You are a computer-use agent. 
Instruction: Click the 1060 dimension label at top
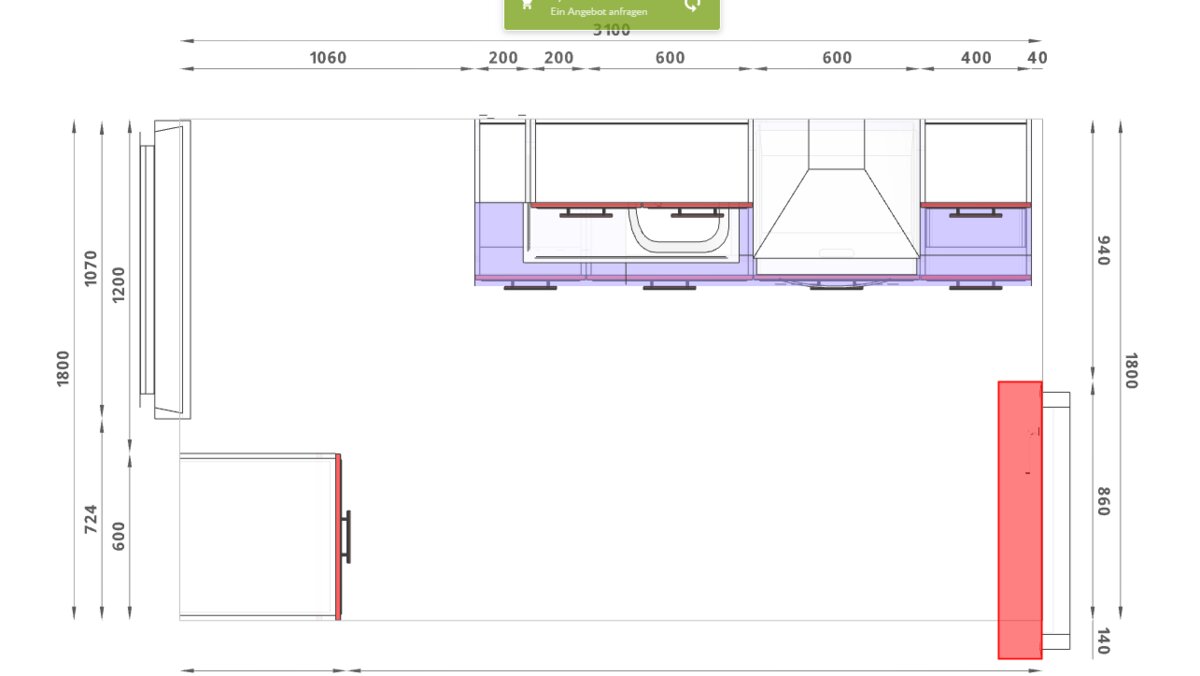click(328, 58)
